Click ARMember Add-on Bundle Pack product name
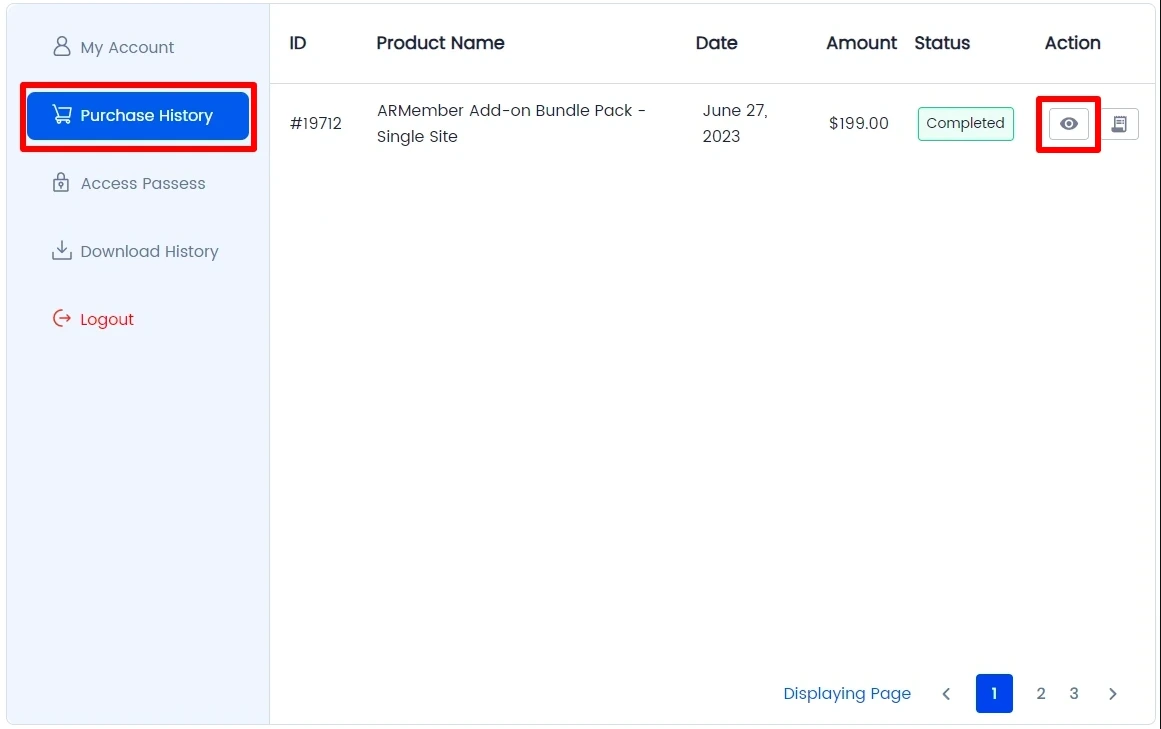 (511, 123)
